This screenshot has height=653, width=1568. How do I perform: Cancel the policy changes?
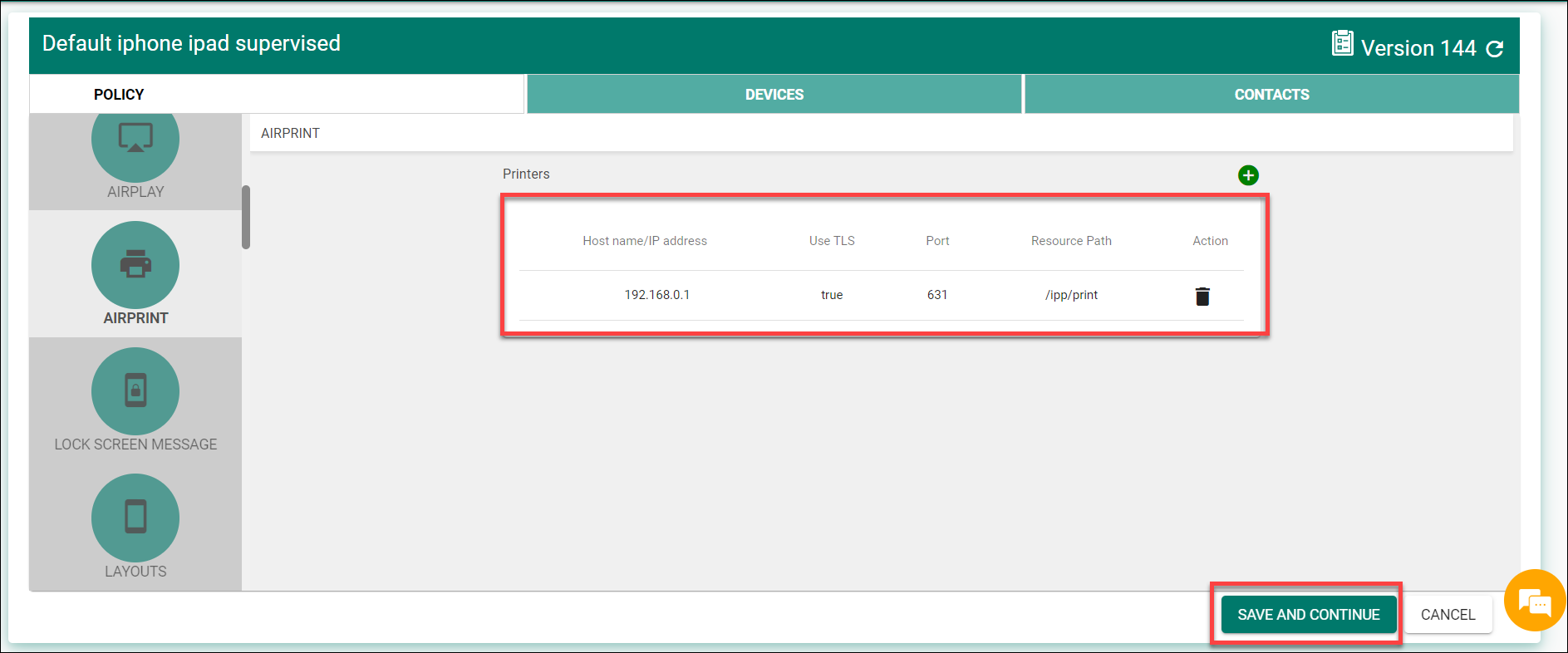[1448, 615]
